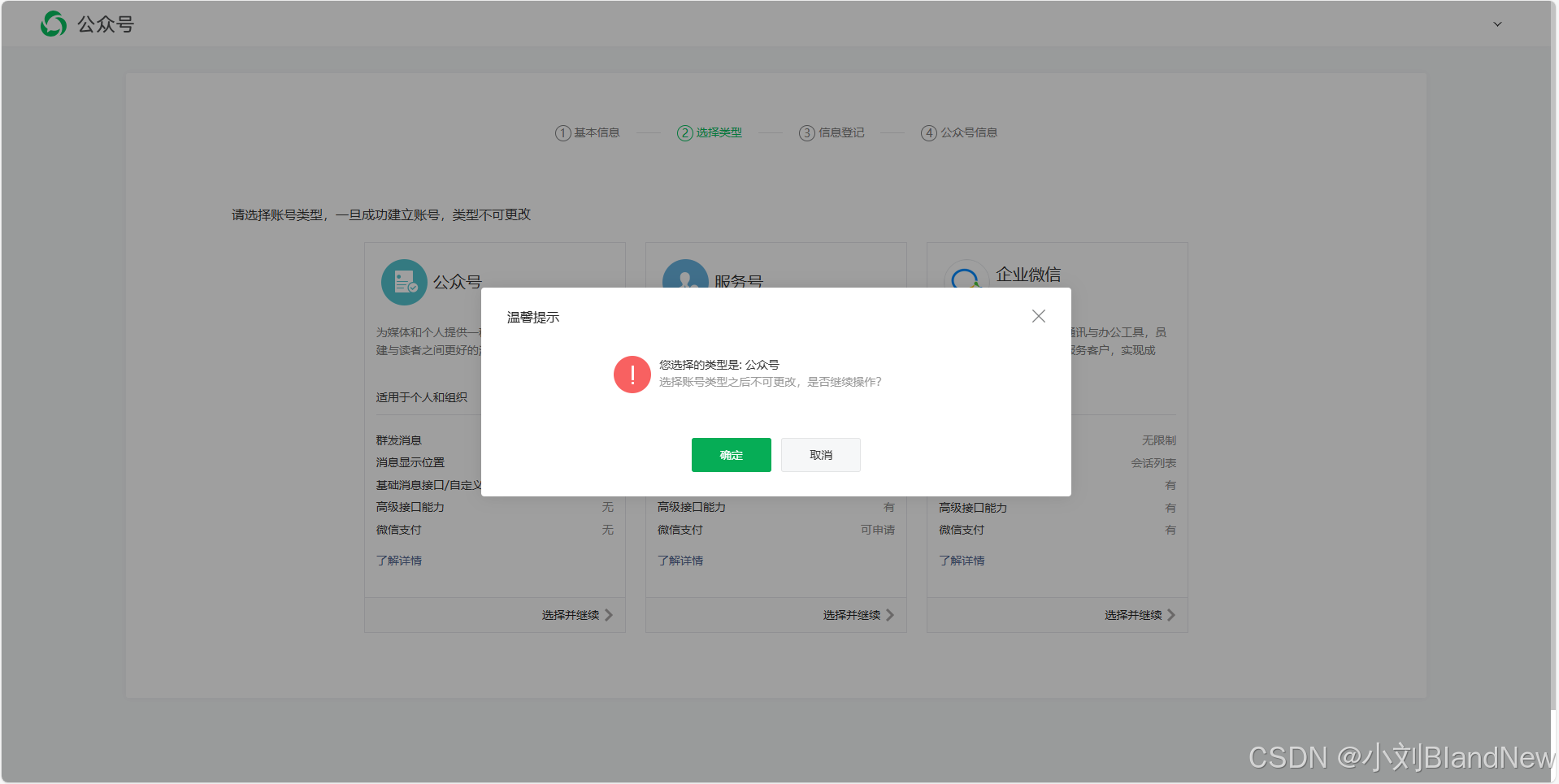Close the 温馨提示 dialog with X
Viewport: 1559px width, 784px height.
pos(1038,316)
